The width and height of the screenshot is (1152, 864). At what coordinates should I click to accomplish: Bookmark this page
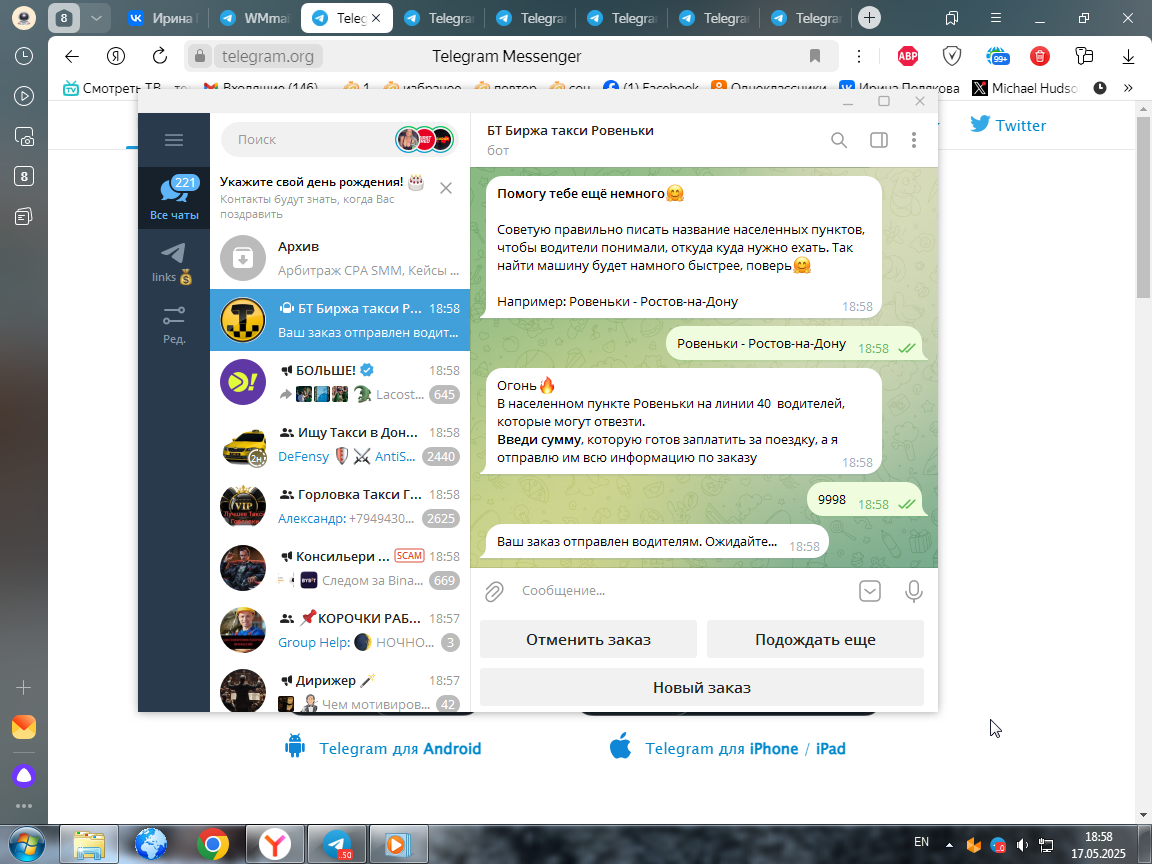[815, 56]
